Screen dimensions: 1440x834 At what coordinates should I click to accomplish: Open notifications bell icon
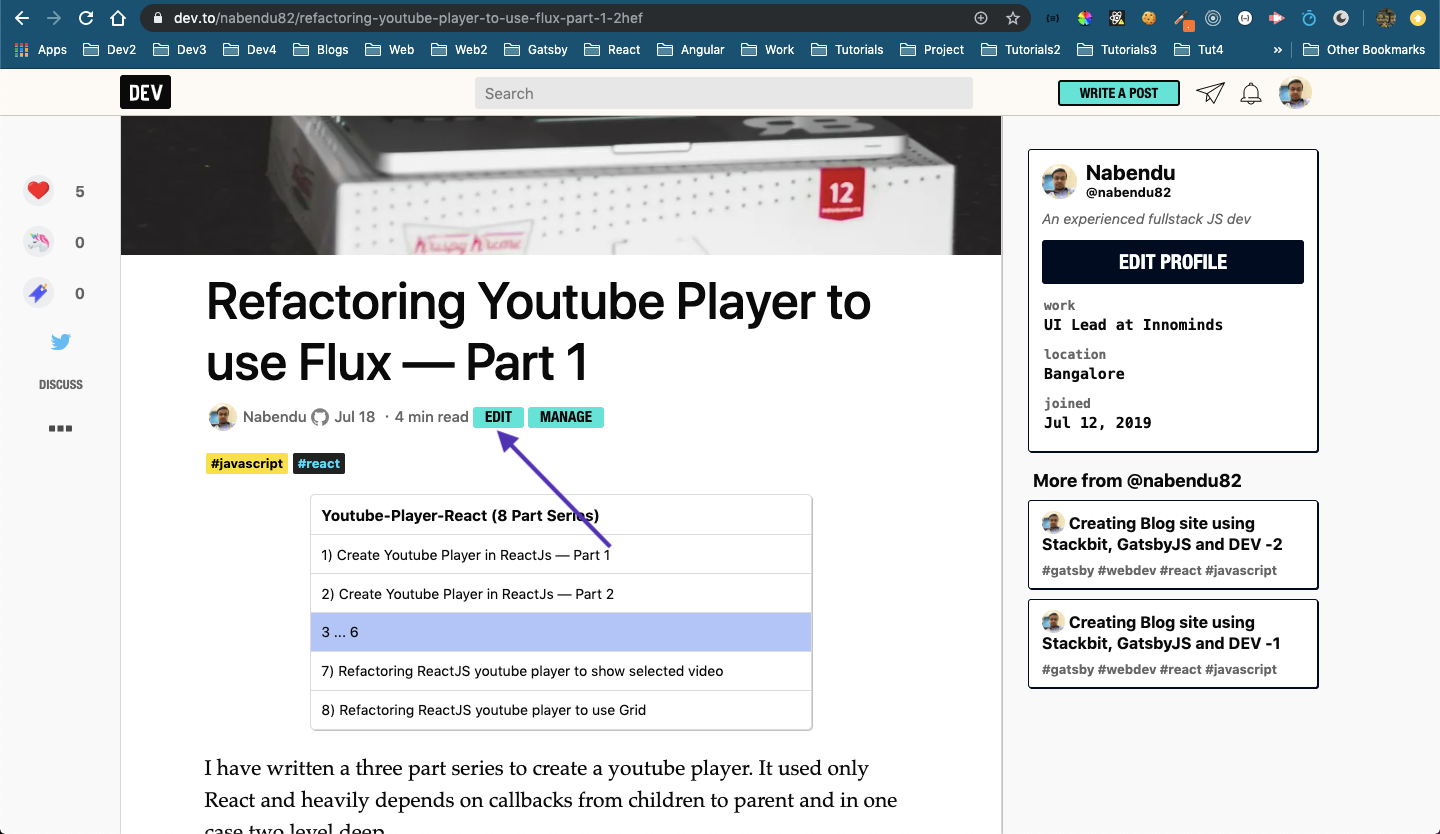[1251, 94]
